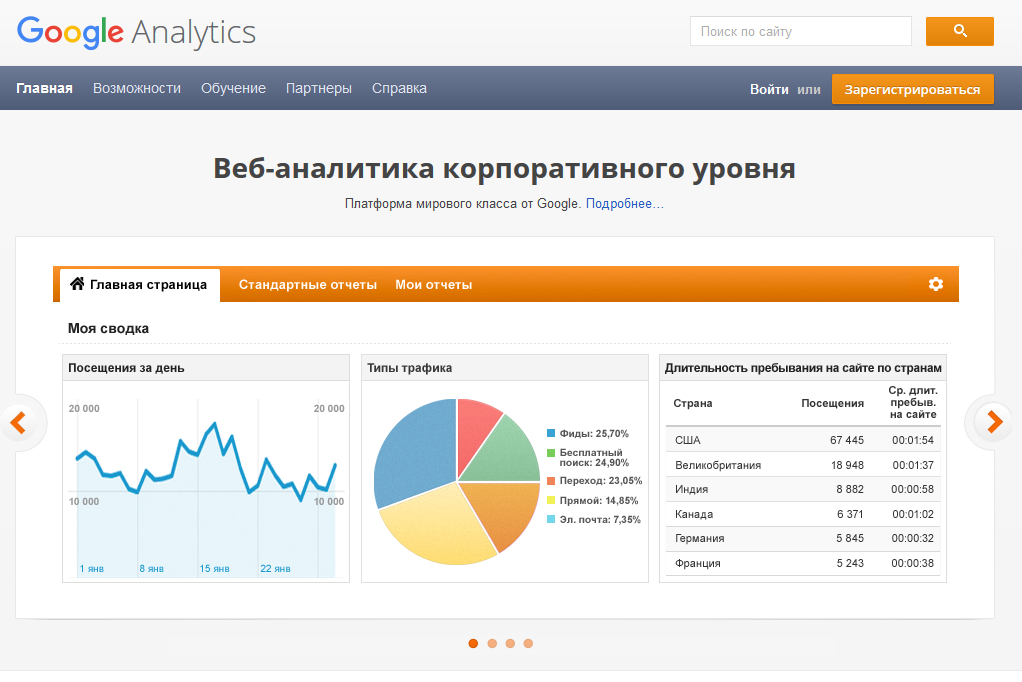Screen dimensions: 1022x682
Task: Select the third carousel dot
Action: coord(510,644)
